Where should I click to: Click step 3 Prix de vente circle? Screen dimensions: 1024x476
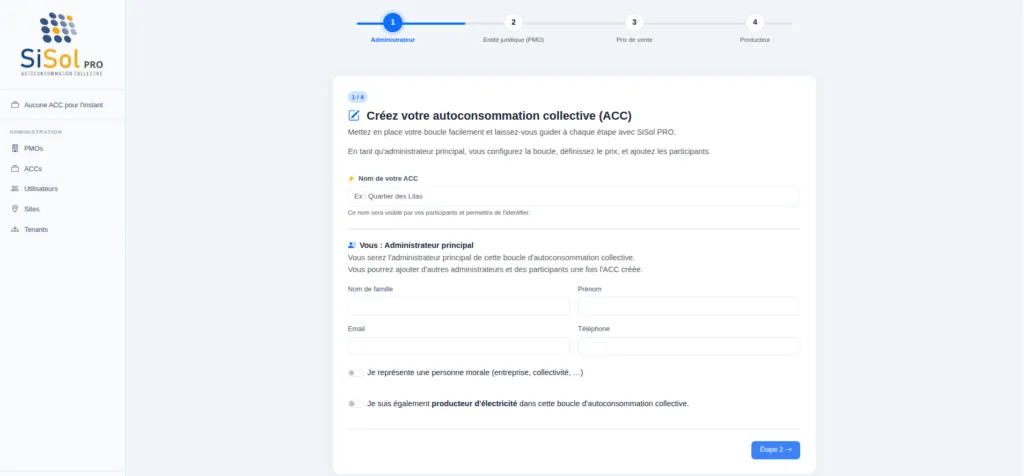(634, 23)
